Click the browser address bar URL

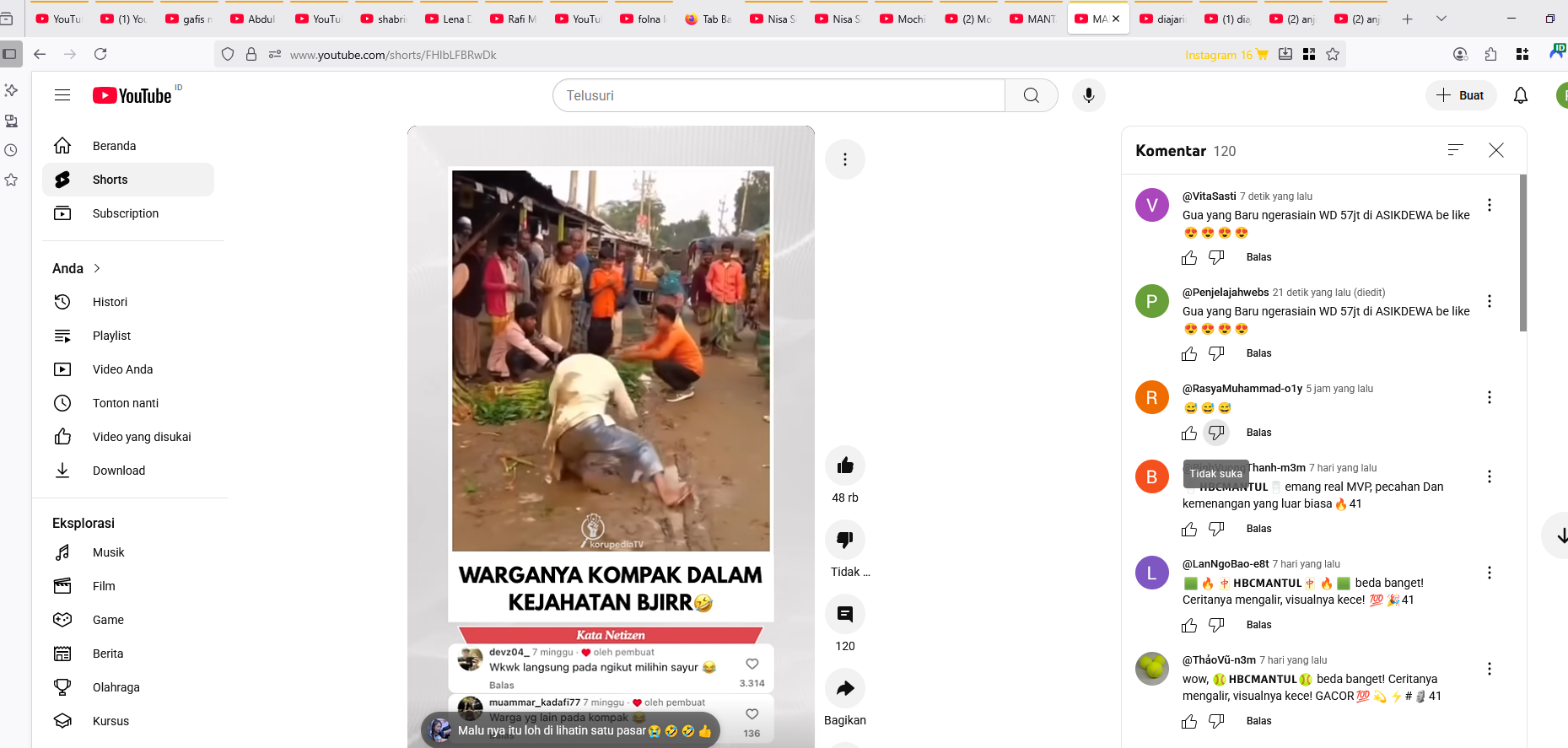click(393, 55)
